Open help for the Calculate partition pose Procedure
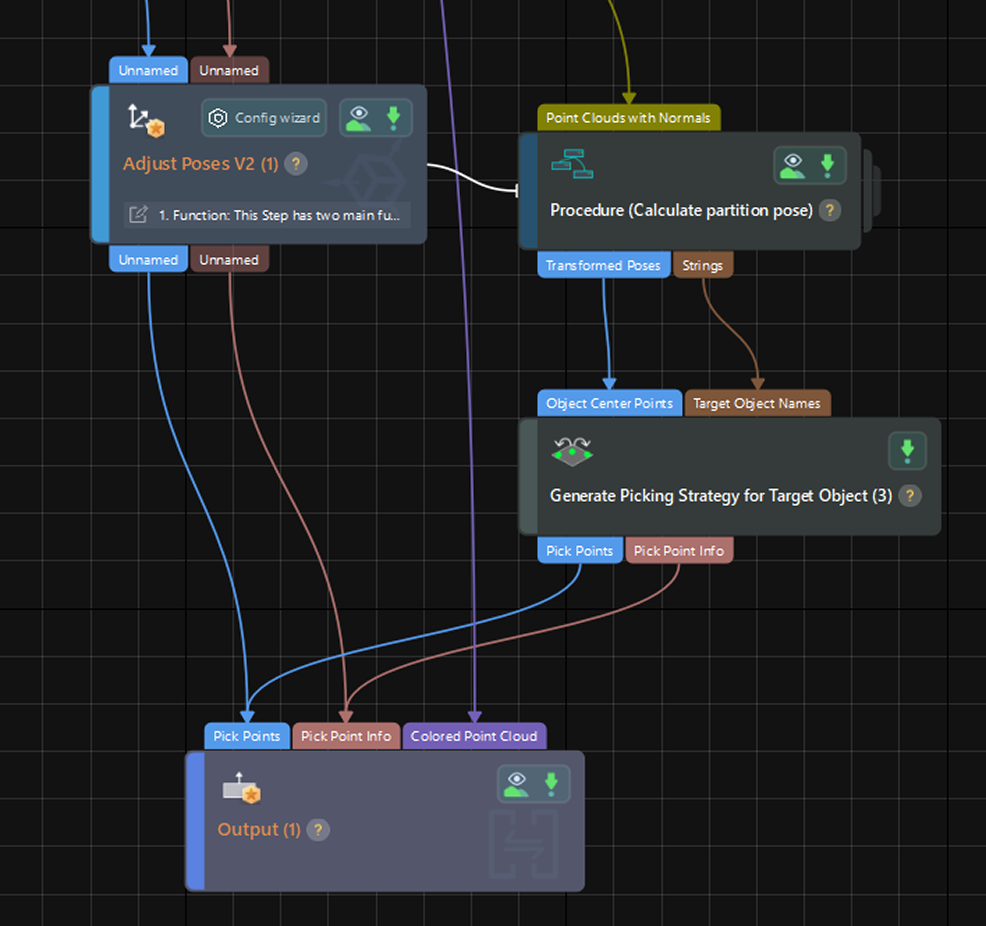986x926 pixels. (x=830, y=211)
